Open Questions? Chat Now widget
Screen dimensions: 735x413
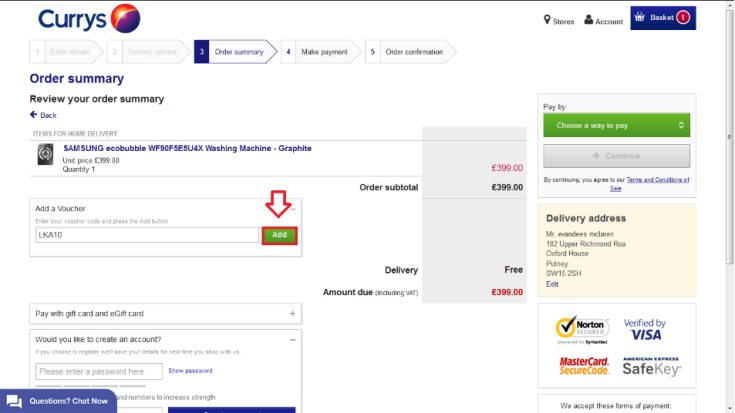click(x=58, y=401)
